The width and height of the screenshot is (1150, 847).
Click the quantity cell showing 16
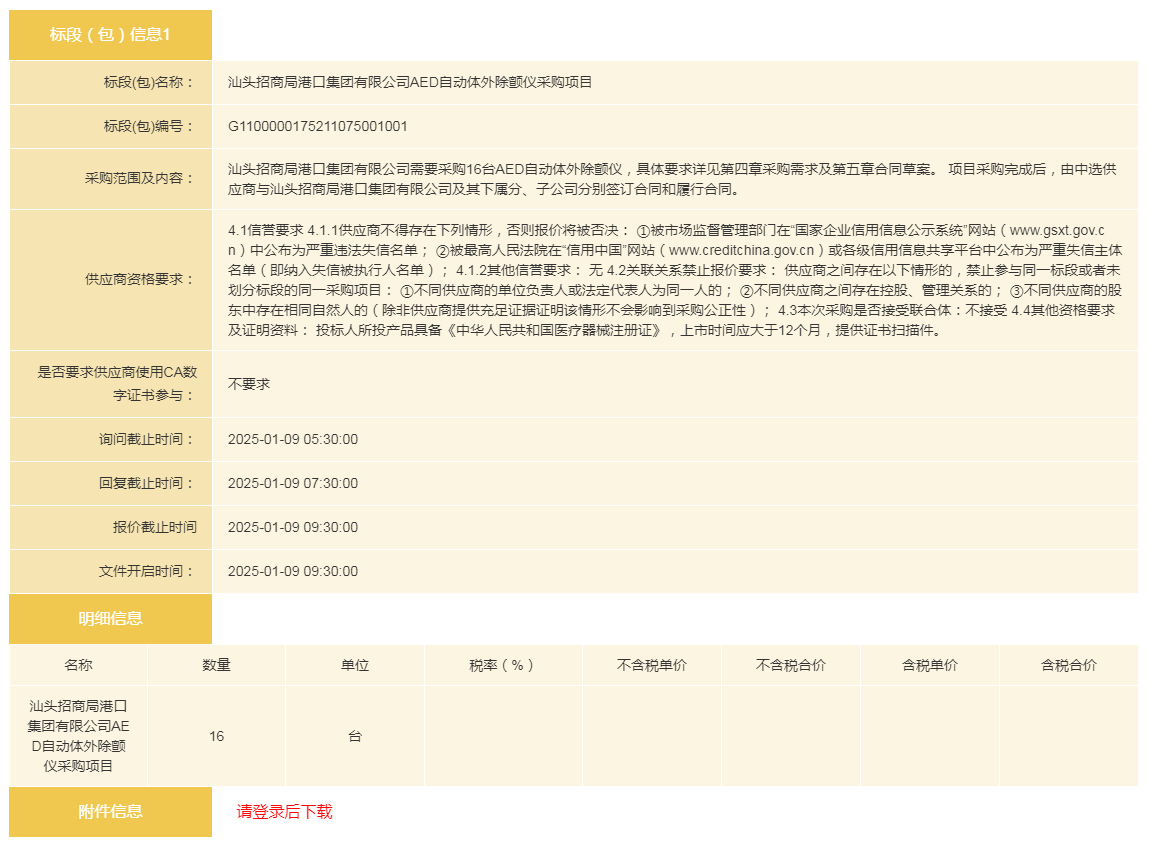point(216,736)
